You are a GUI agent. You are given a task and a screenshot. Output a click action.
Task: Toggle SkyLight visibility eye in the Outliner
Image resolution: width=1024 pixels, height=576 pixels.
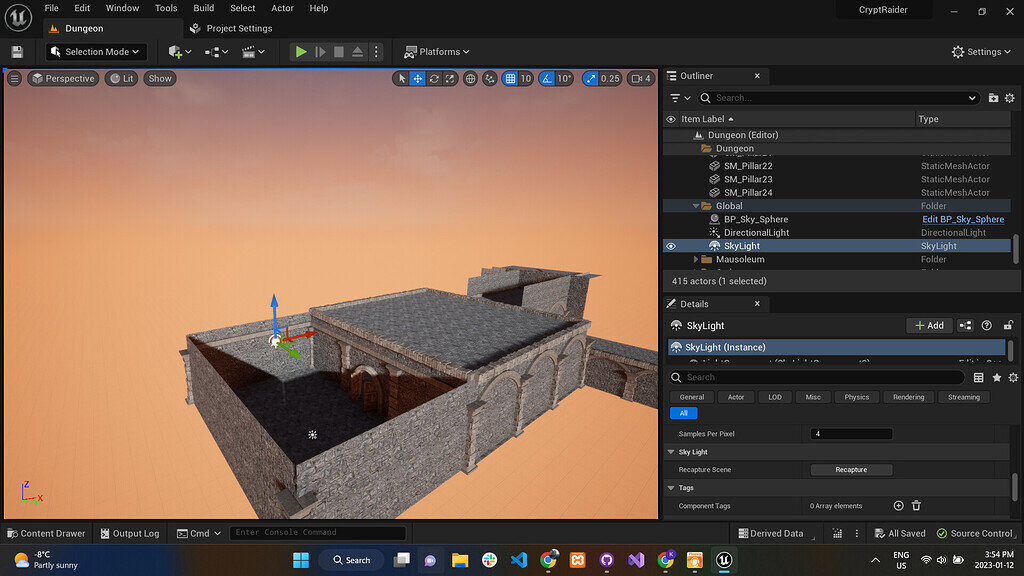670,245
